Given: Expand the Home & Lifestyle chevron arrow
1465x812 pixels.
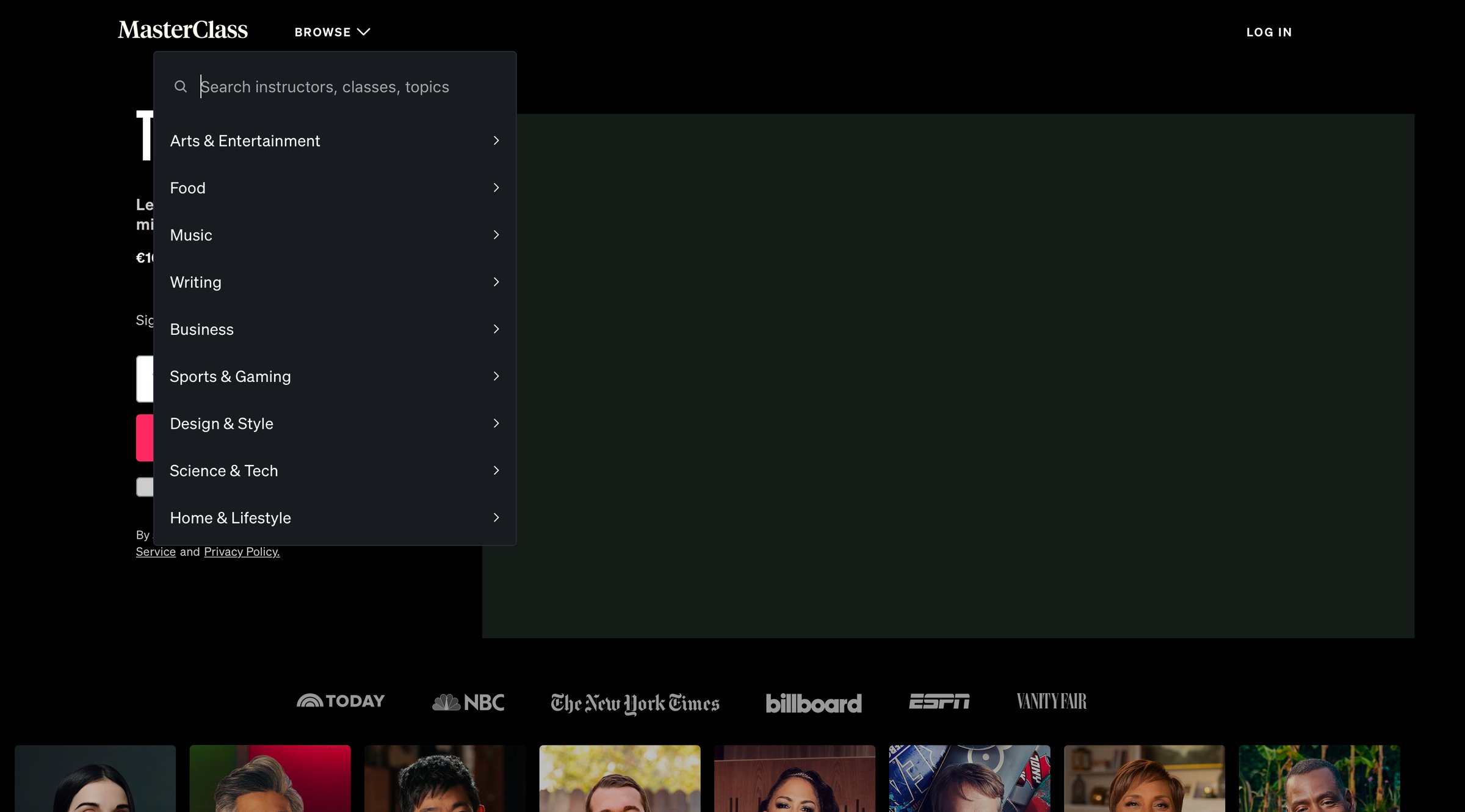Looking at the screenshot, I should tap(496, 518).
